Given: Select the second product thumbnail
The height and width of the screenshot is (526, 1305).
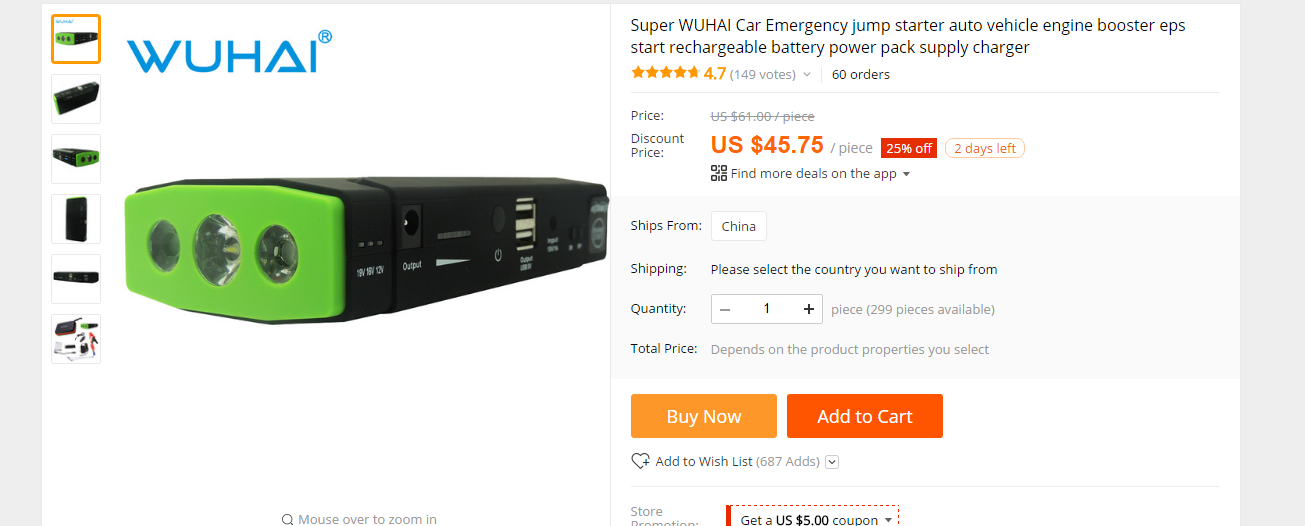Looking at the screenshot, I should click(x=76, y=99).
